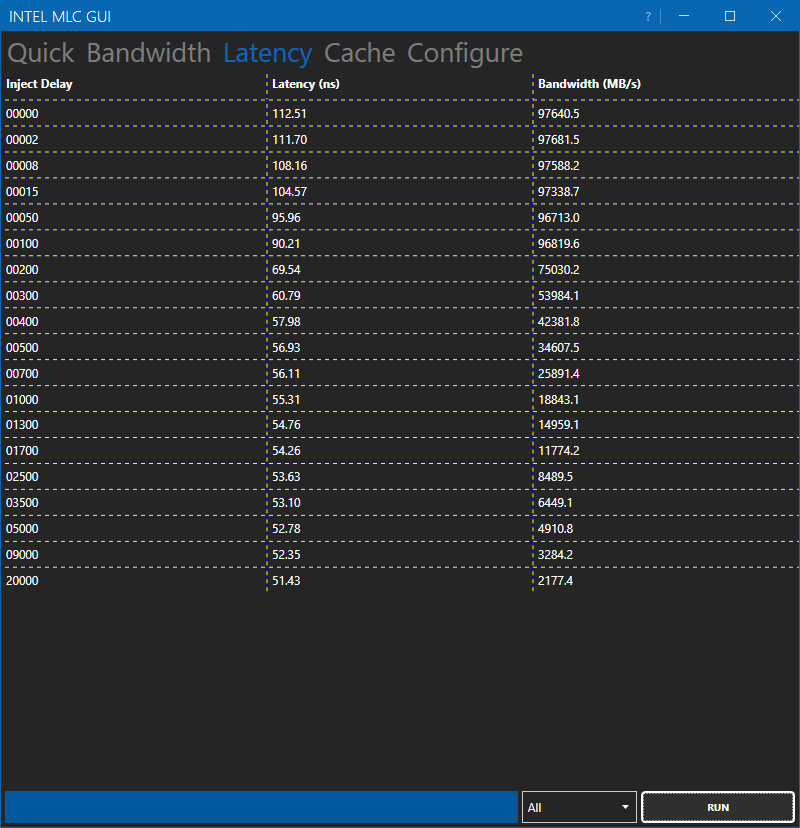Viewport: 800px width, 828px height.
Task: Select latency value 112.51
Action: (x=289, y=114)
